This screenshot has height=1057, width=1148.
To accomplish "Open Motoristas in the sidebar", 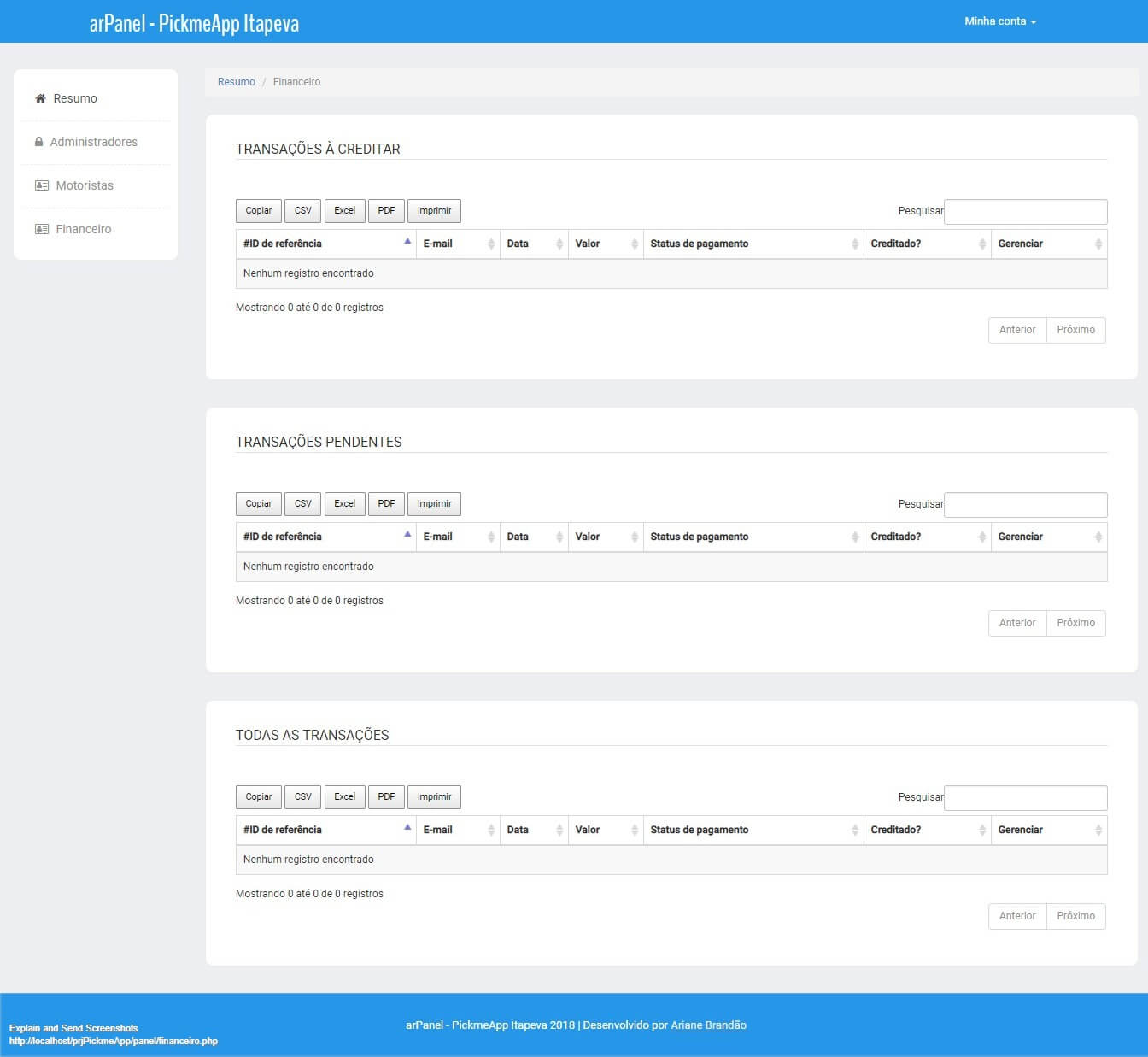I will [85, 185].
